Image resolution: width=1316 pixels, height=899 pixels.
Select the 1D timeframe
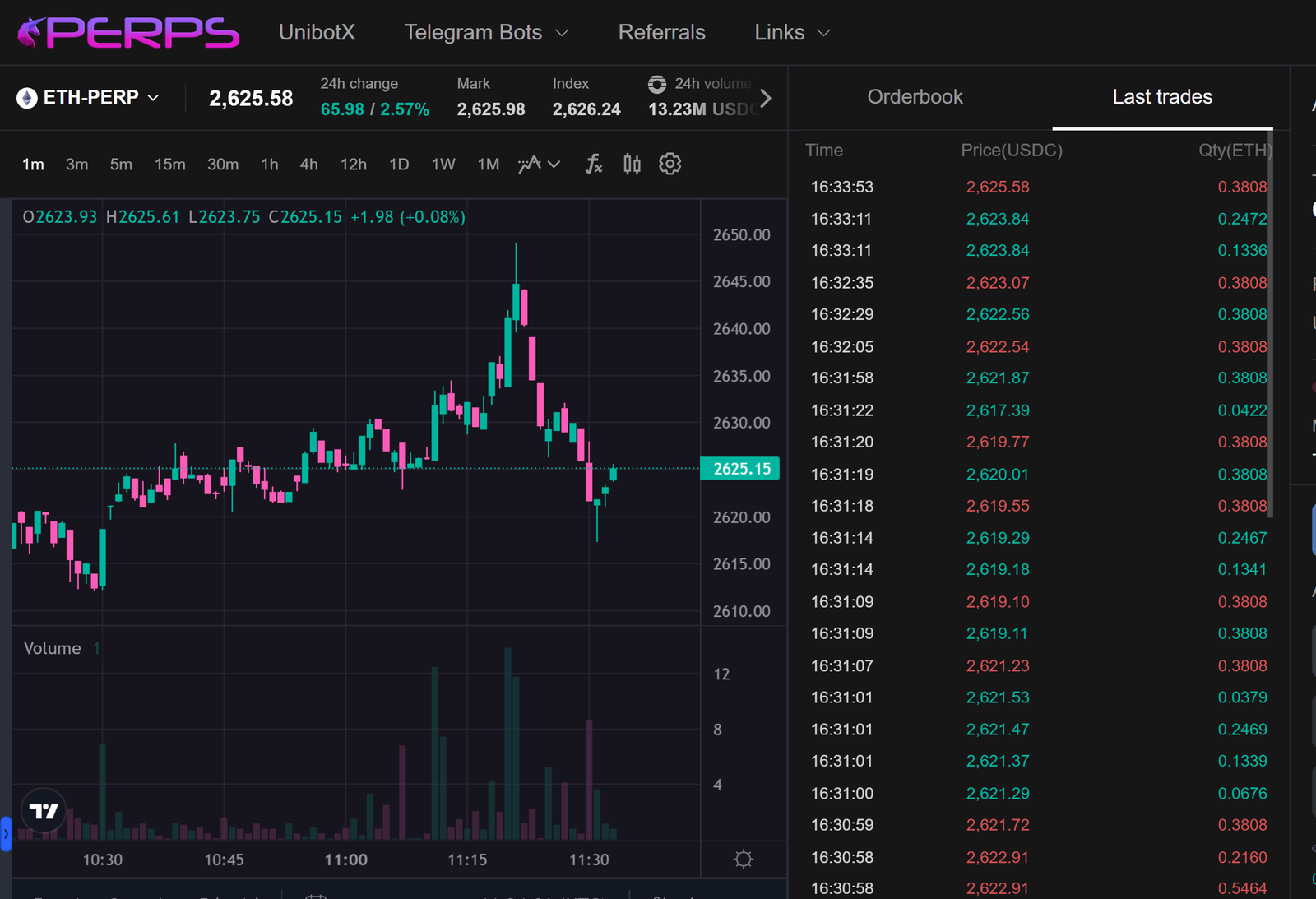tap(399, 164)
